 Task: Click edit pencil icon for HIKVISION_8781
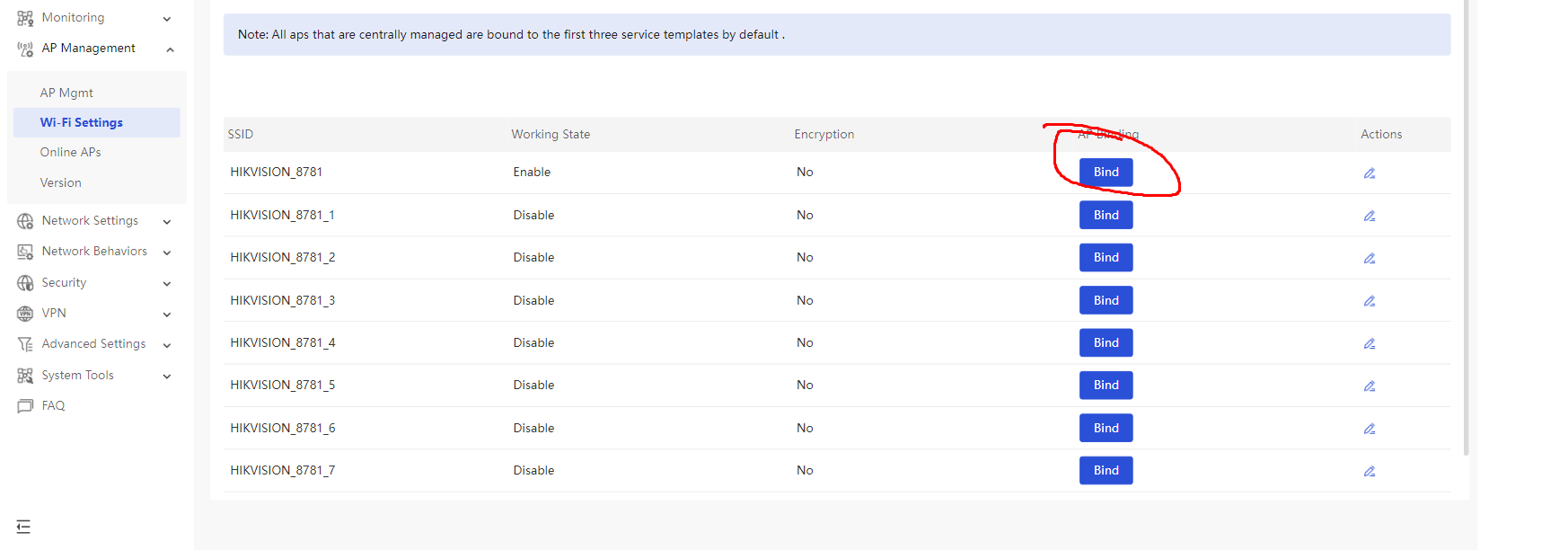1369,173
